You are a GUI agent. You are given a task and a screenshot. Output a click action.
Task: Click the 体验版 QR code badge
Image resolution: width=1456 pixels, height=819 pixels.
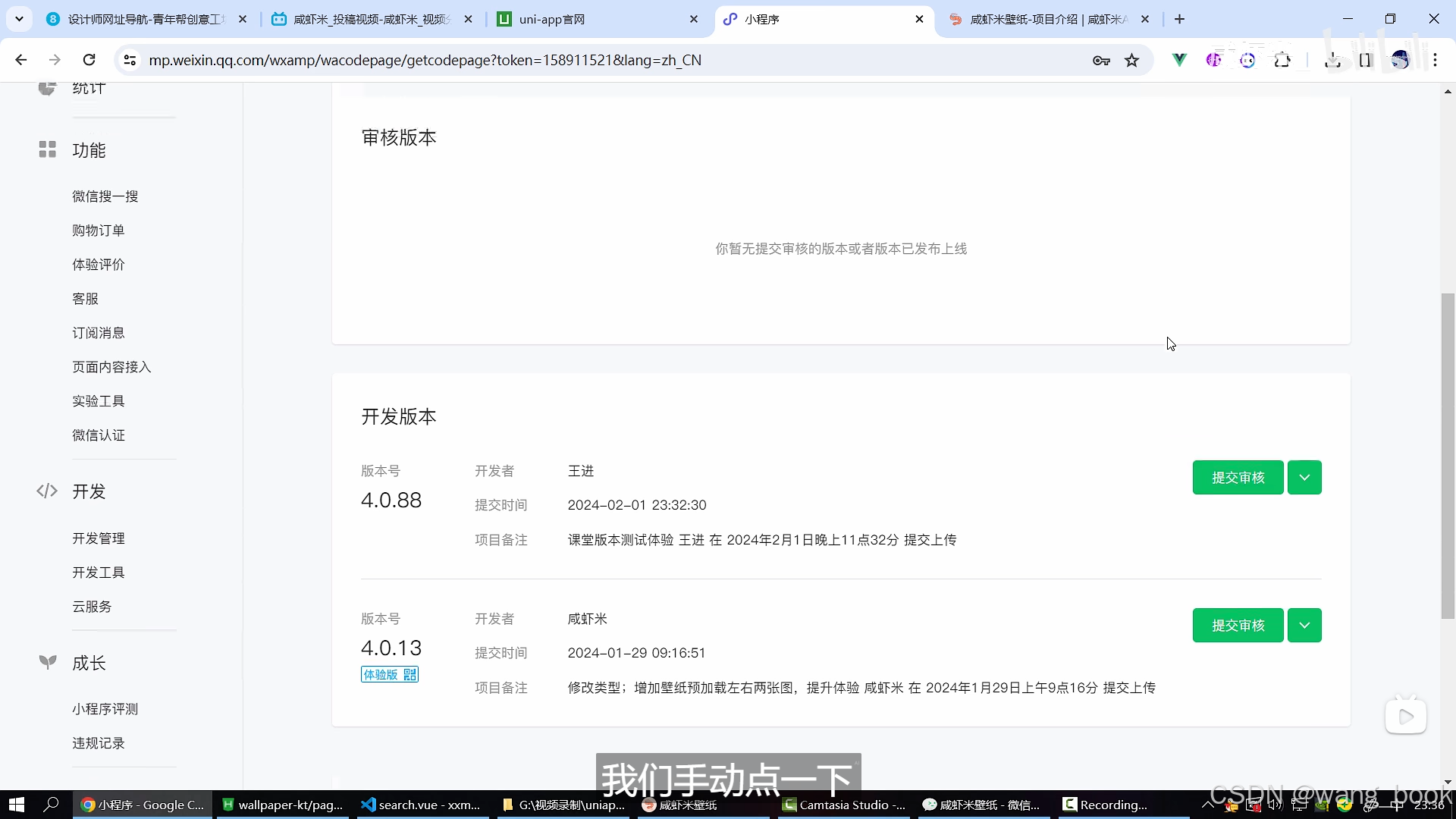(x=390, y=674)
